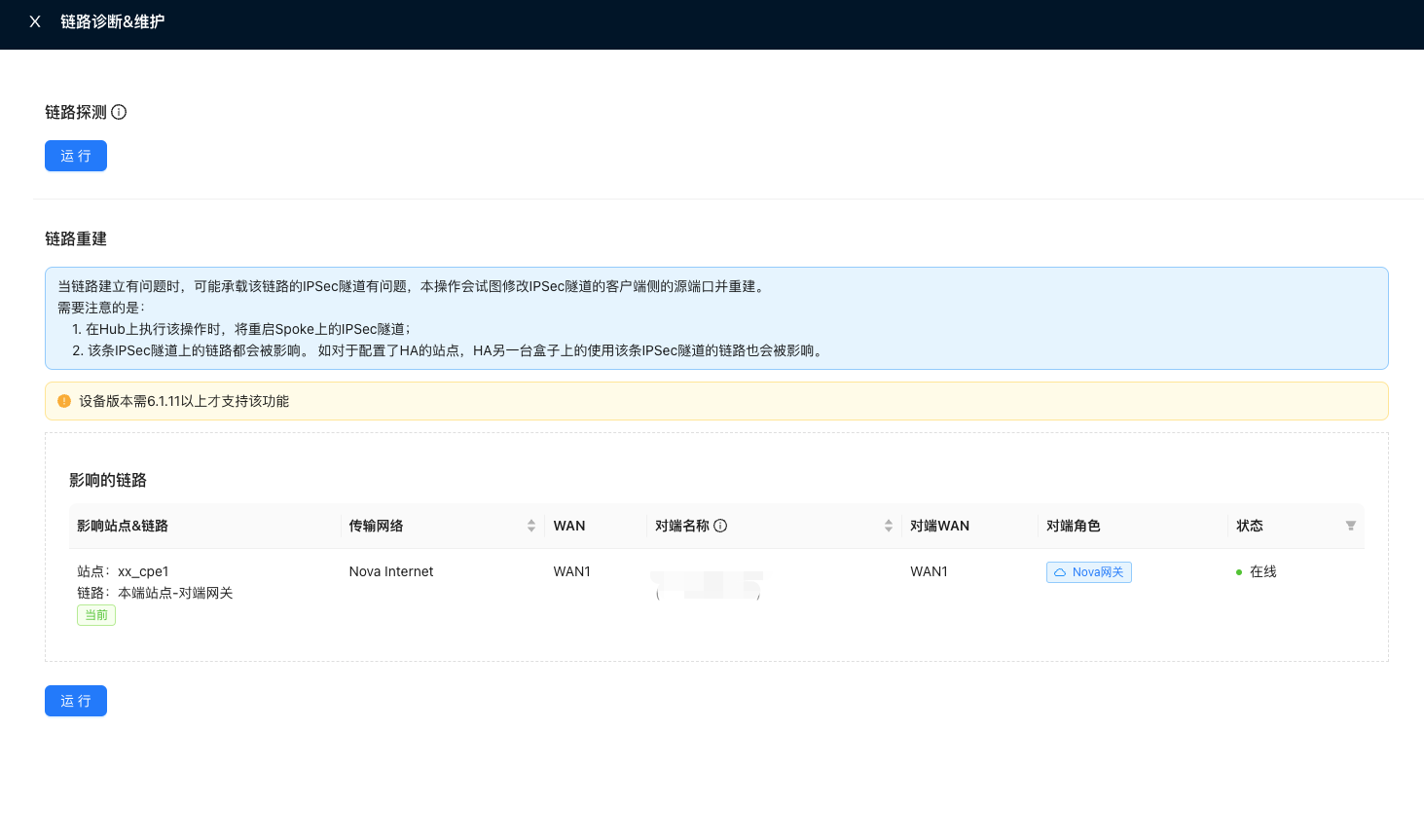Click the WAN1 cell under WAN column
This screenshot has width=1424, height=840.
pyautogui.click(x=572, y=571)
